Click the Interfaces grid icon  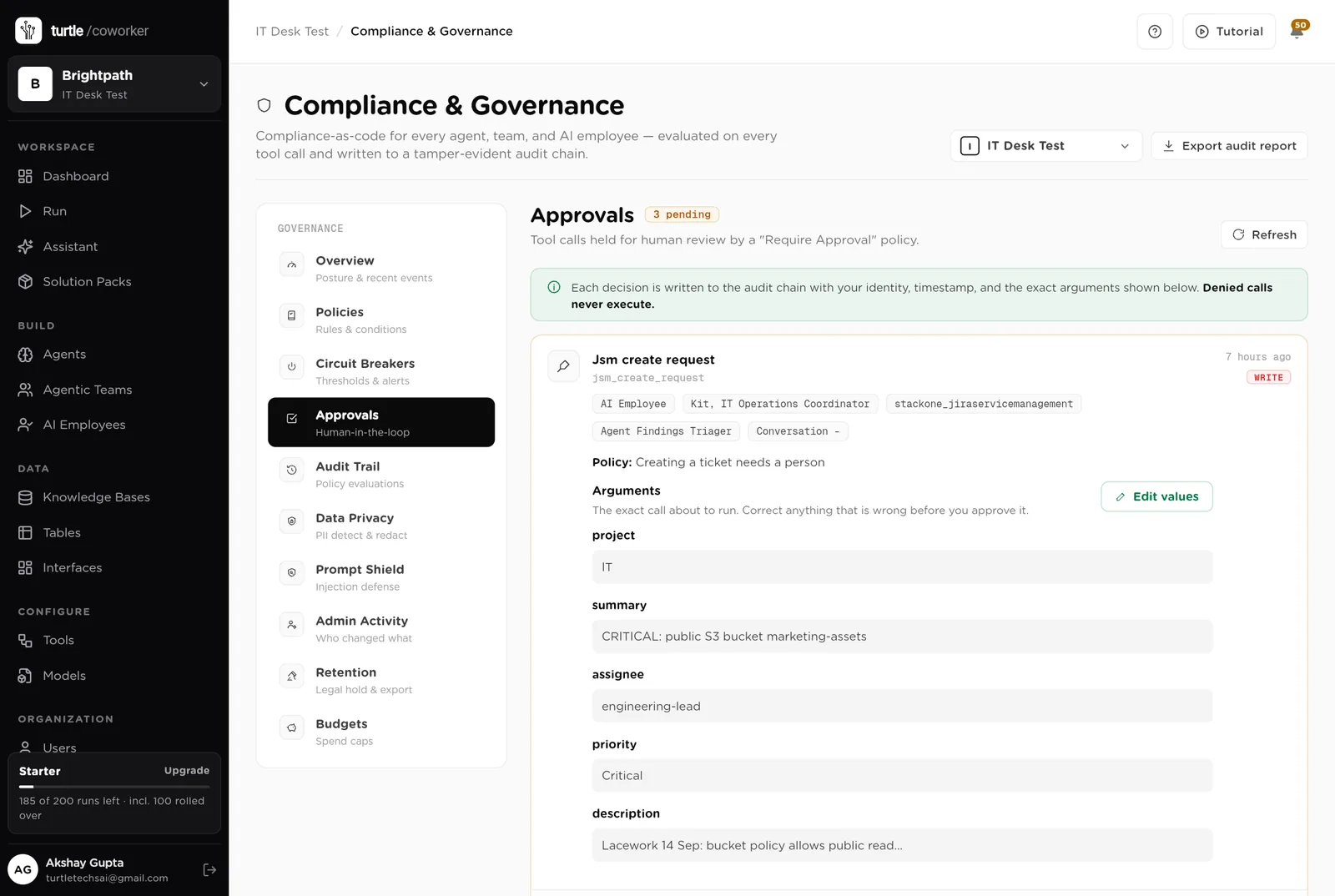point(25,567)
